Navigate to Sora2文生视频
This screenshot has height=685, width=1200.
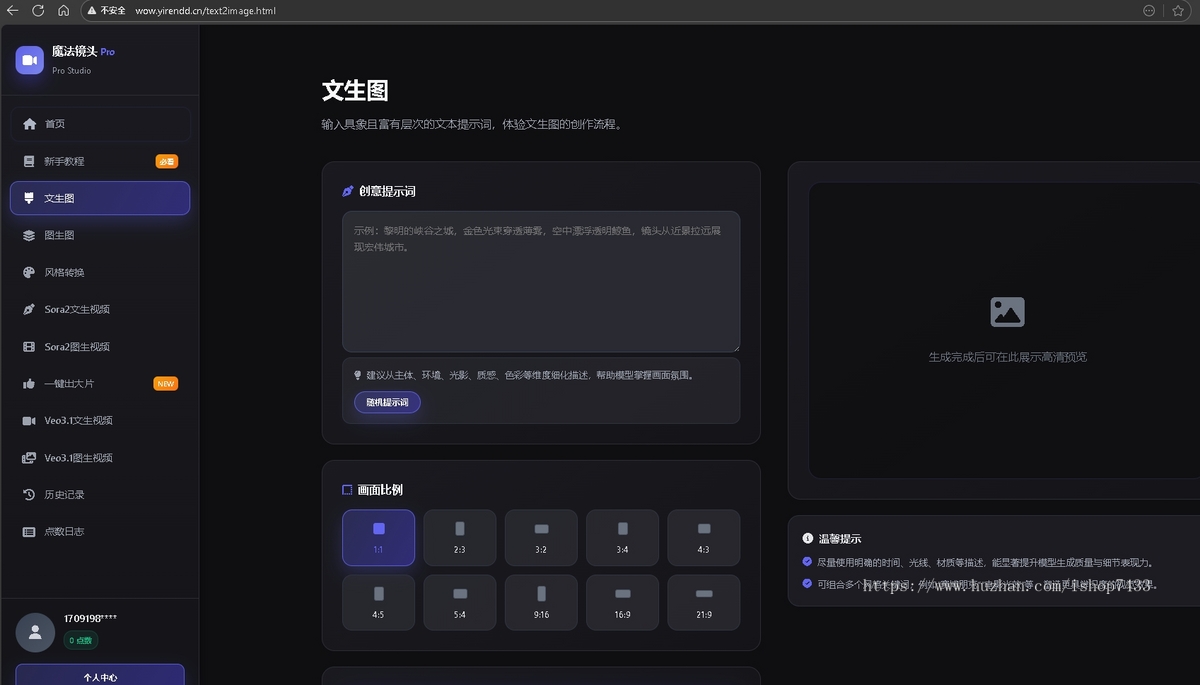100,309
